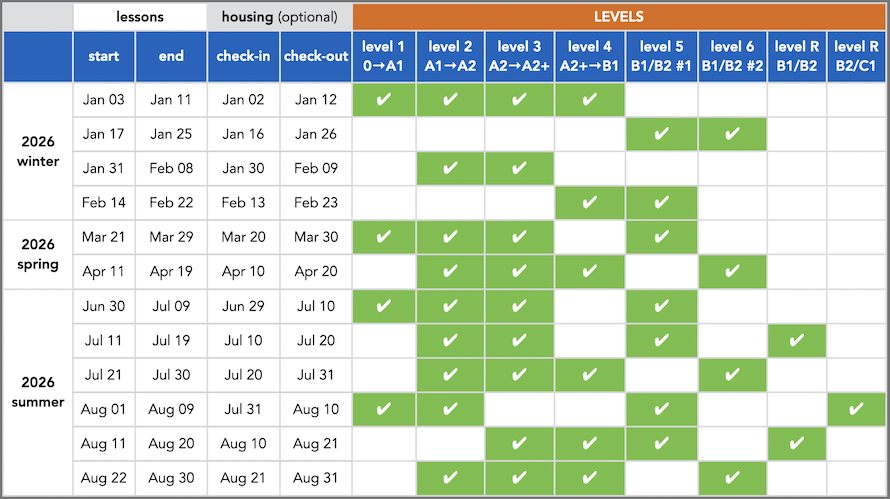
Task: Click the level 1 checkmark for Mar 21
Action: coord(384,237)
